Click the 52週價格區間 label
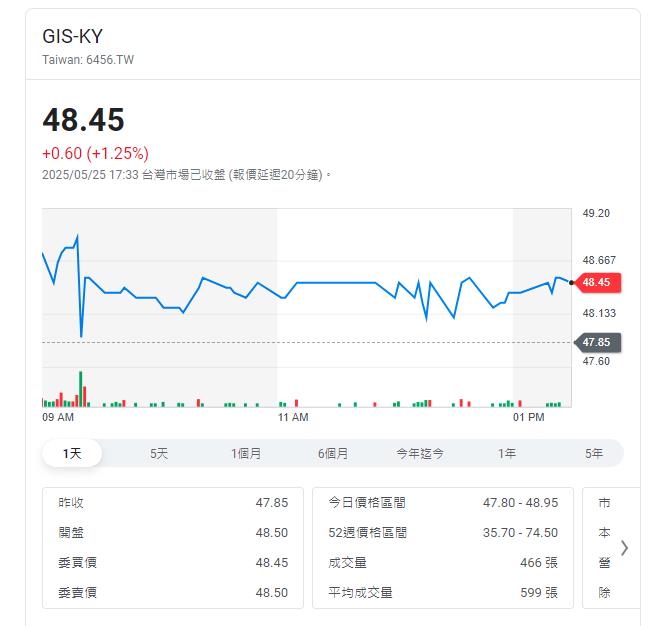Viewport: 656px width, 626px height. tap(367, 533)
